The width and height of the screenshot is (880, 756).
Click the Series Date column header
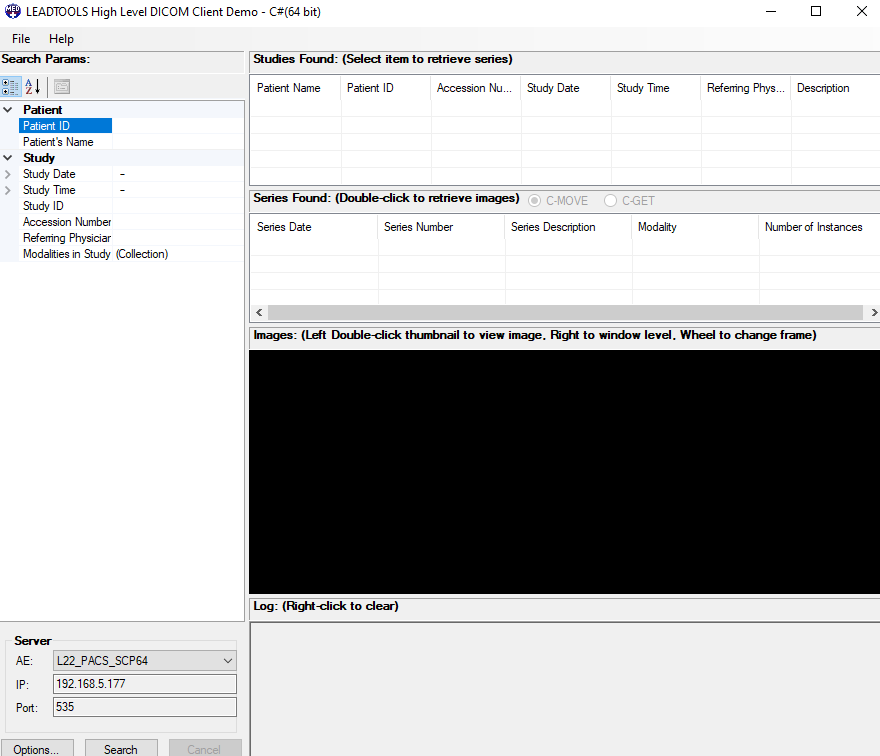pos(314,227)
